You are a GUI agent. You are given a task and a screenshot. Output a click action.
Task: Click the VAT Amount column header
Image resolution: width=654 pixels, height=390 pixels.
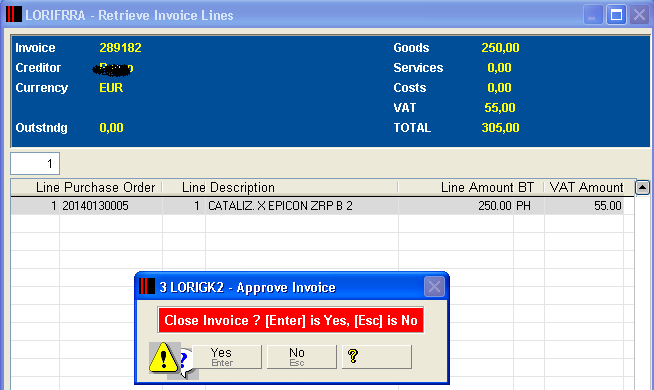pyautogui.click(x=586, y=188)
